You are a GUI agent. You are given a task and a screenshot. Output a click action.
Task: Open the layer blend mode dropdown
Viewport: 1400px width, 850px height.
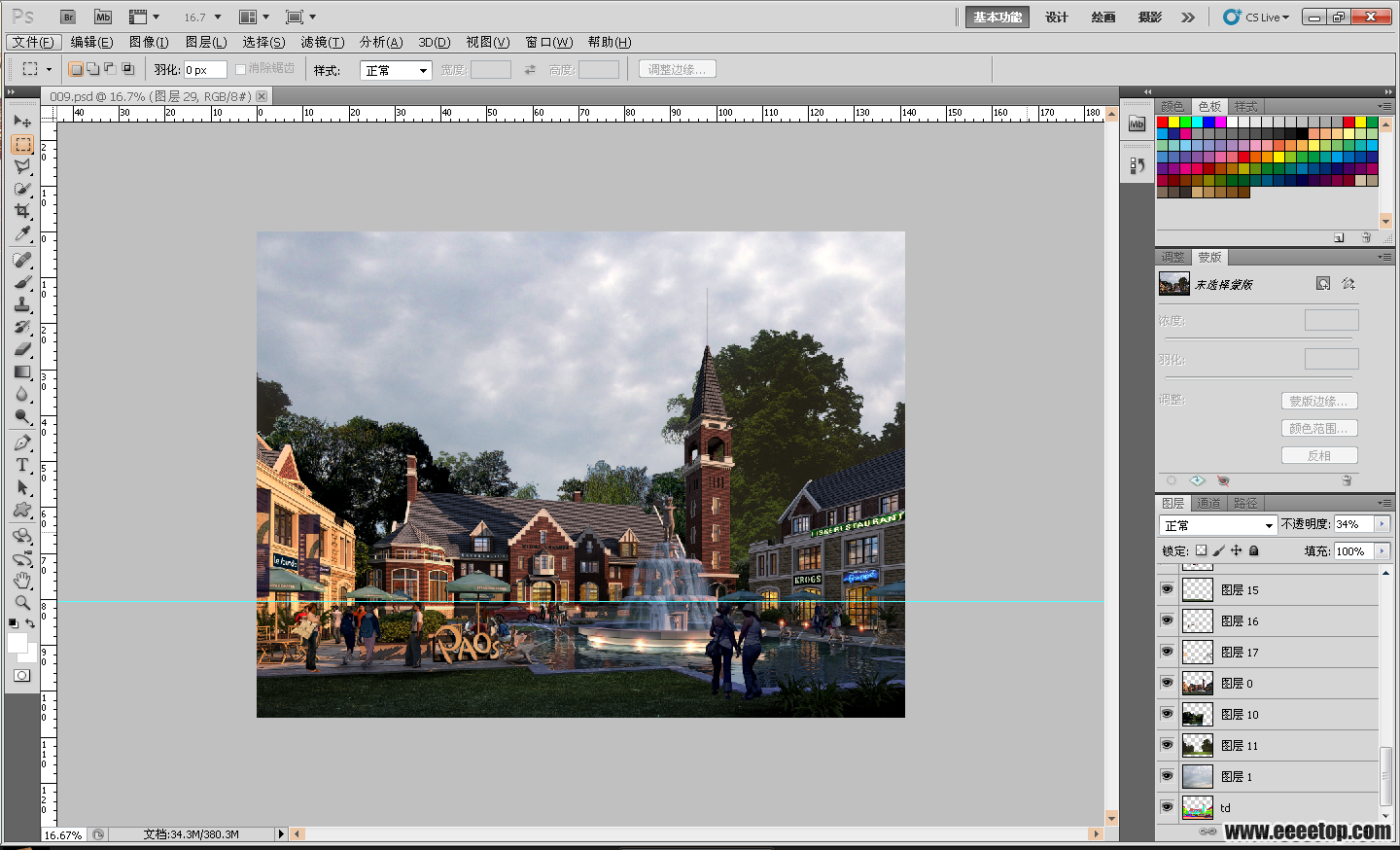(x=1217, y=525)
